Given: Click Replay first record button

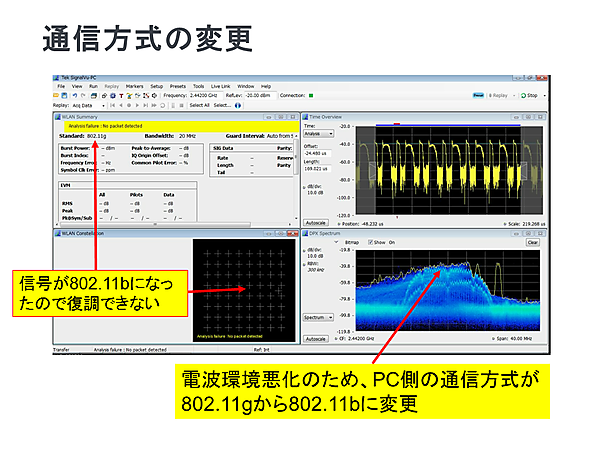Looking at the screenshot, I should tap(112, 105).
